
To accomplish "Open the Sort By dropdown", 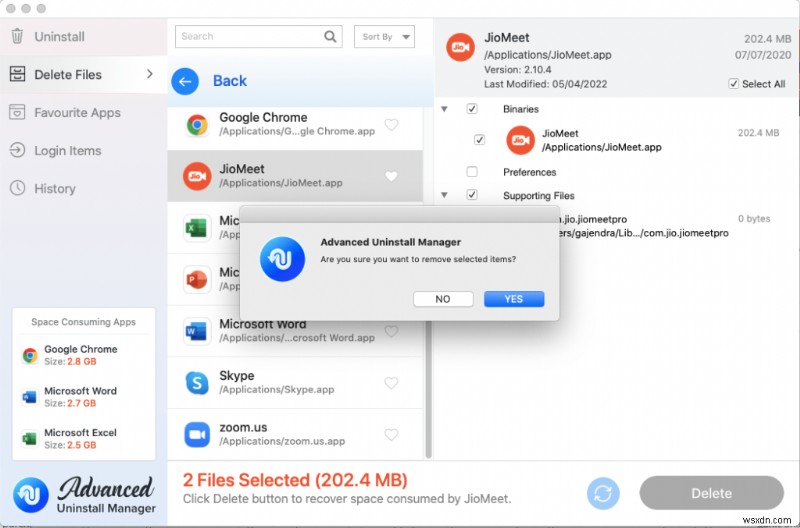I will (384, 36).
